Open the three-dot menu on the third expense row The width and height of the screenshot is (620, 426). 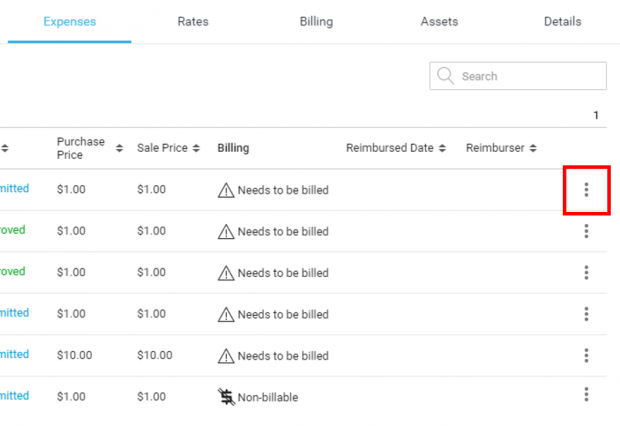pyautogui.click(x=586, y=273)
